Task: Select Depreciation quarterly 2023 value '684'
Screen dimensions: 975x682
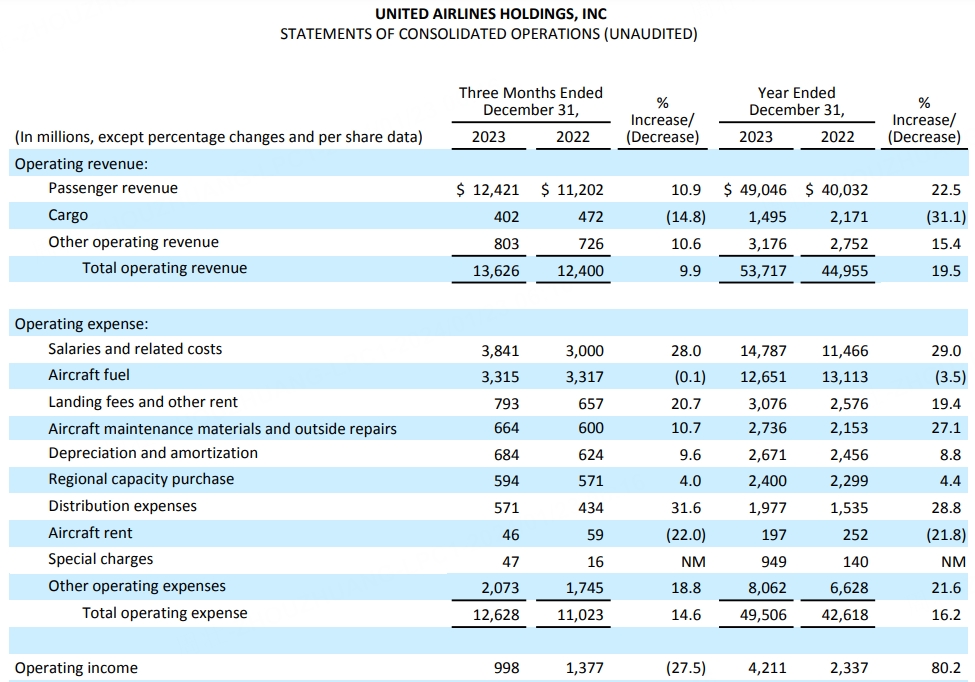Action: 506,455
